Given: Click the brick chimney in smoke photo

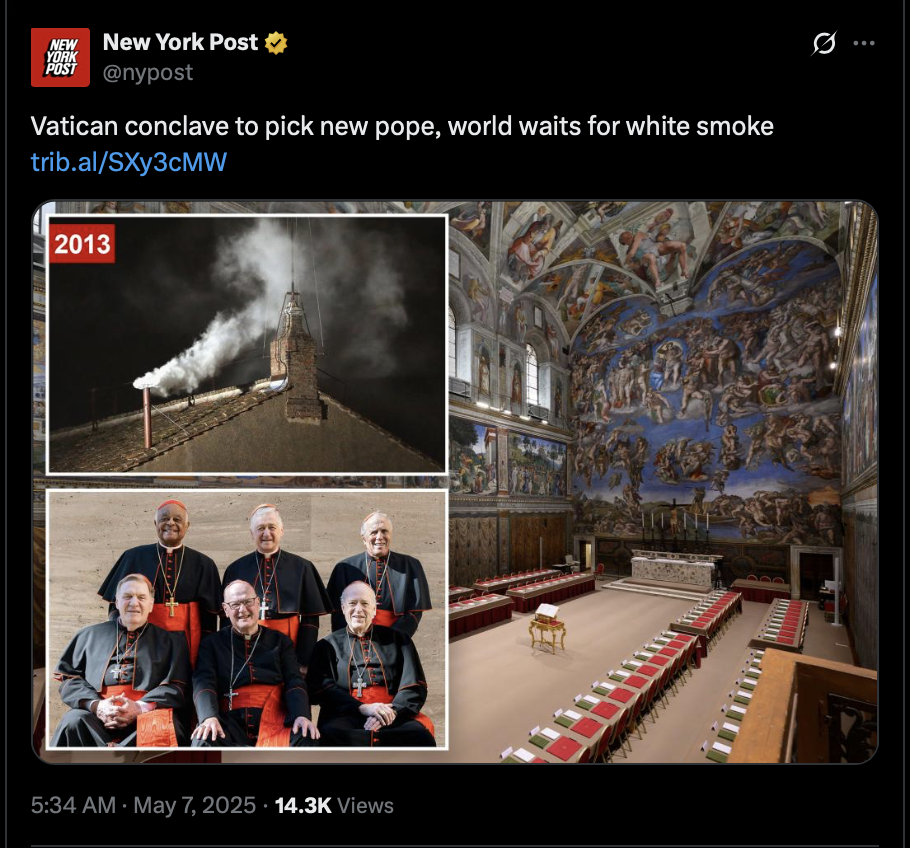Looking at the screenshot, I should (296, 360).
